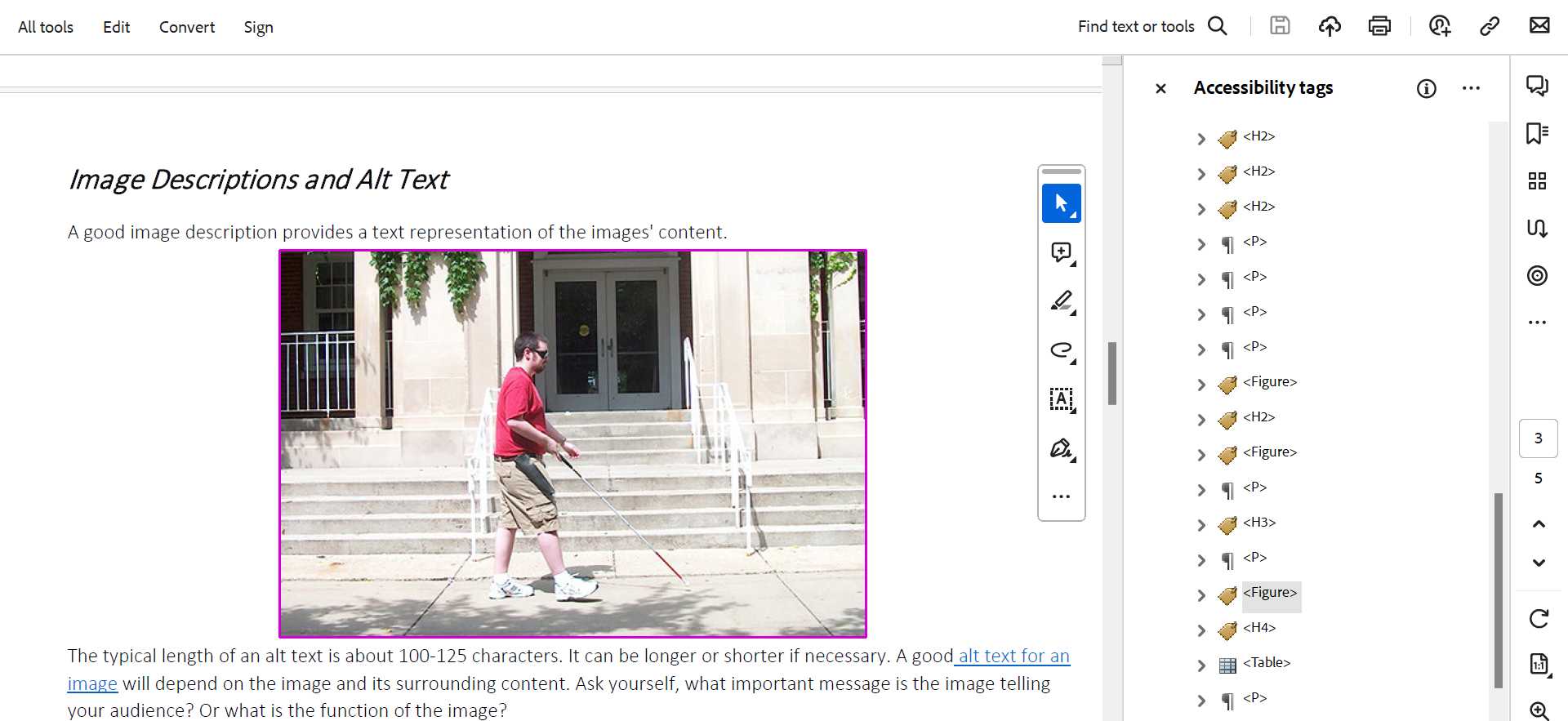The image size is (1568, 721).
Task: Open the Convert menu
Action: click(x=187, y=27)
